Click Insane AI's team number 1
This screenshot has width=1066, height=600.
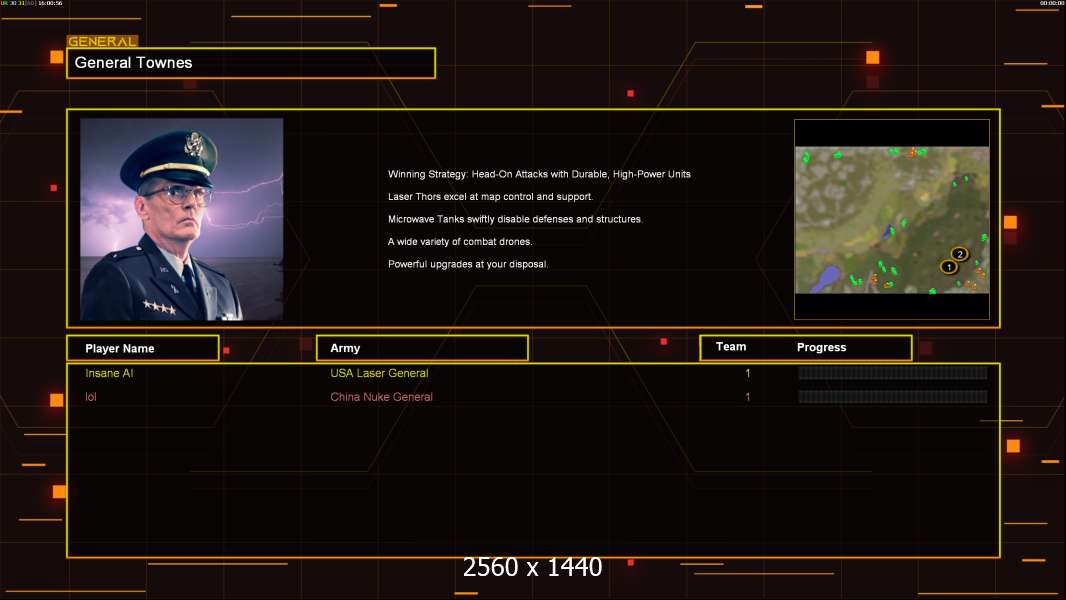pyautogui.click(x=748, y=373)
